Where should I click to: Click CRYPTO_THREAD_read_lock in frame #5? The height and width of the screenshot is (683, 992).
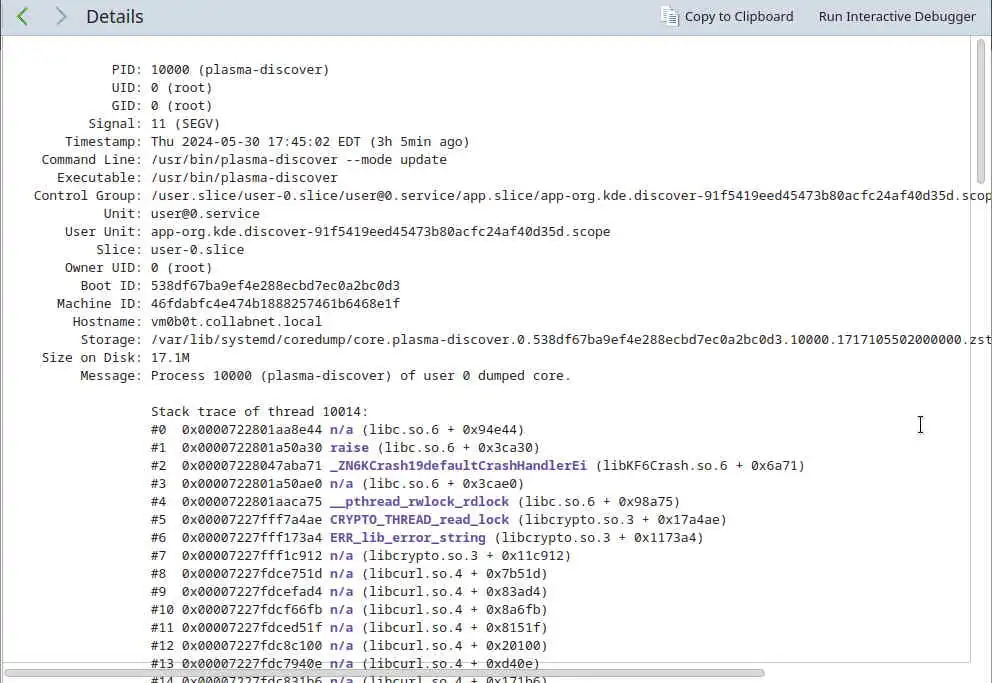pyautogui.click(x=419, y=520)
